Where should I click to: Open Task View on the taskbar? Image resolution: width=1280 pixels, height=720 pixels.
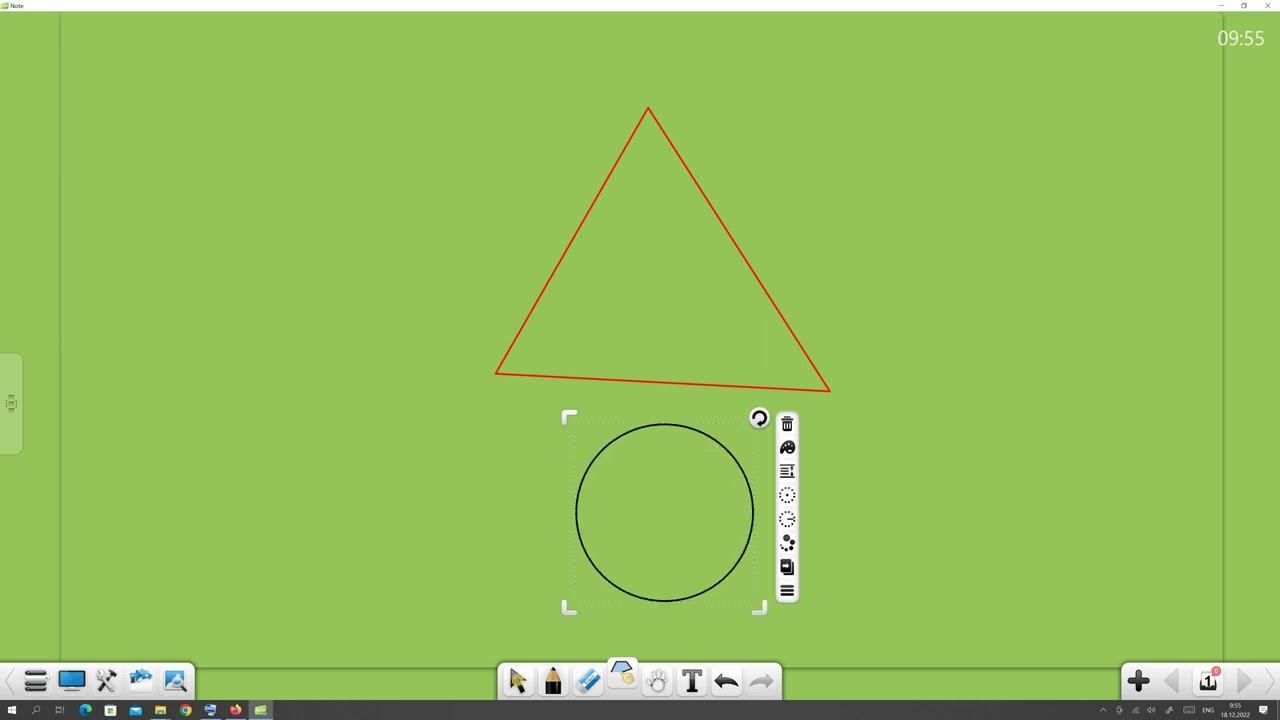[x=60, y=710]
